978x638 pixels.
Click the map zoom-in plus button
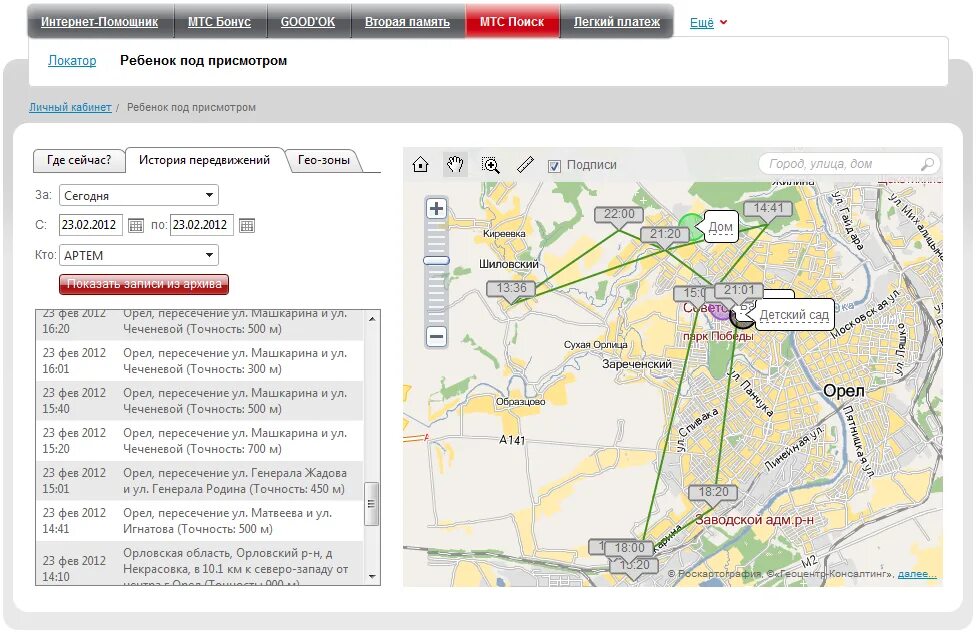[x=437, y=208]
